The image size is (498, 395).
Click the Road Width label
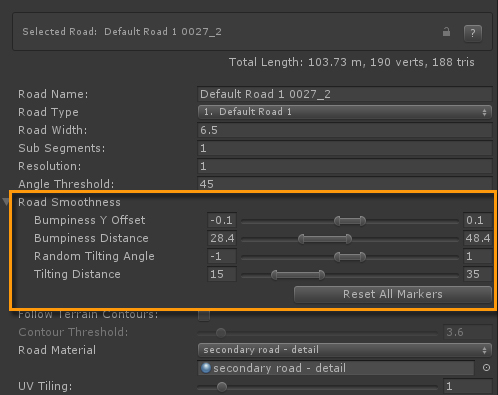point(53,130)
